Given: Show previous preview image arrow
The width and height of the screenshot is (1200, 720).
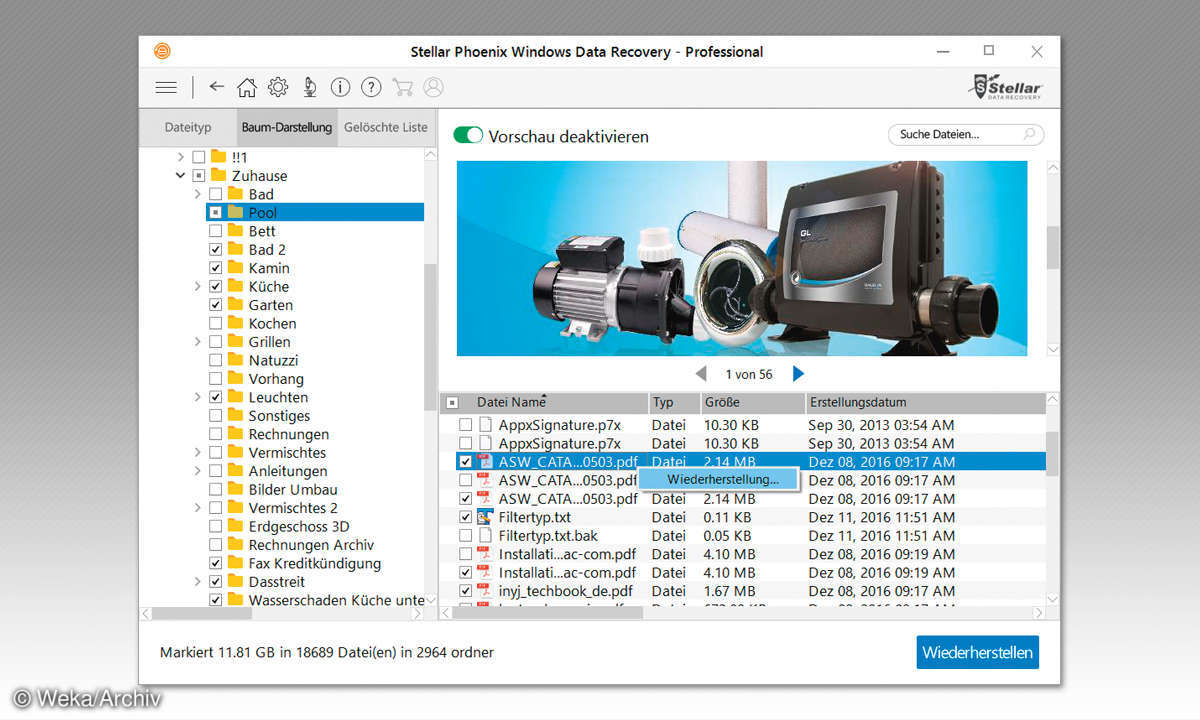Looking at the screenshot, I should [701, 374].
